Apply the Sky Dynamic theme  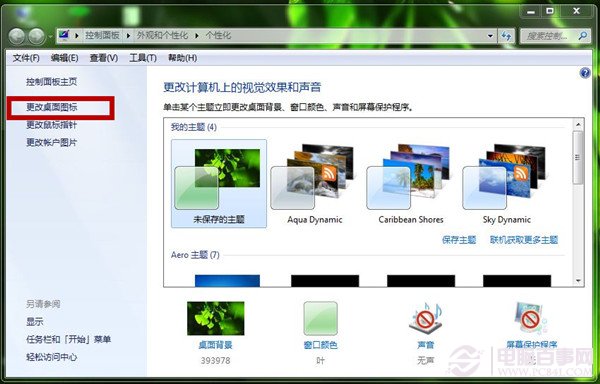507,183
